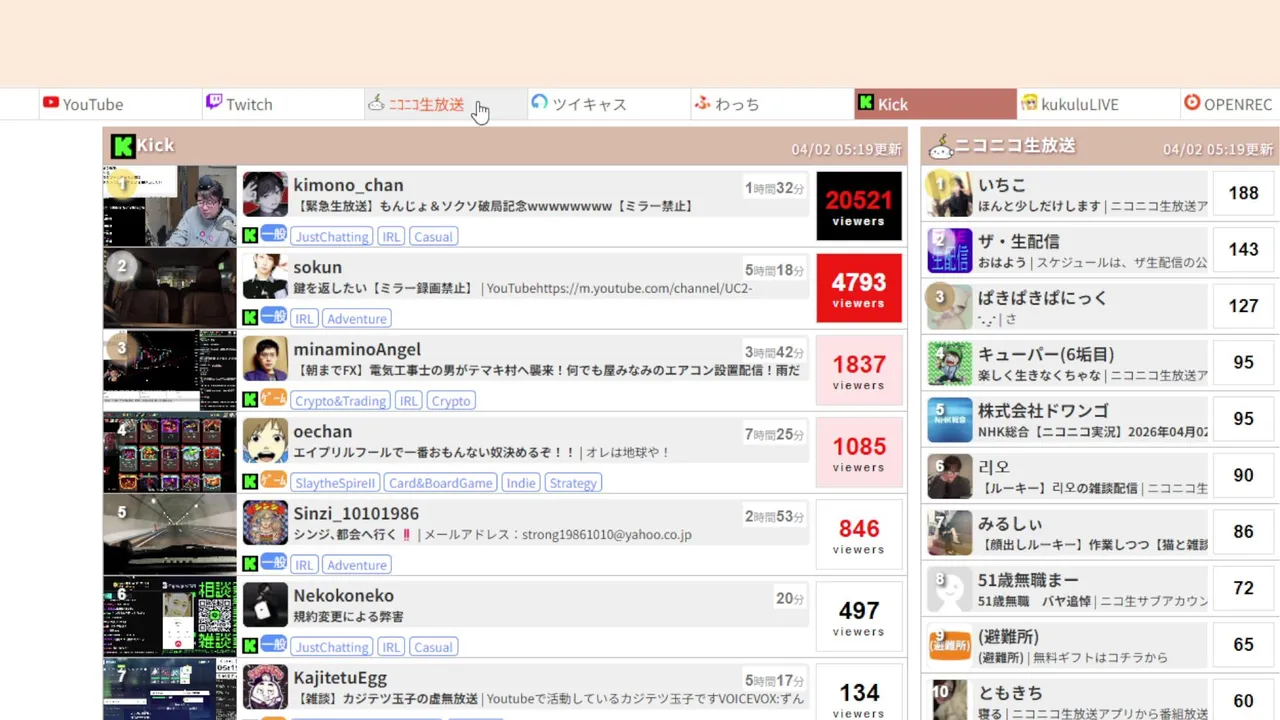This screenshot has height=720, width=1280.
Task: Click the 20521 viewers count box
Action: click(x=859, y=206)
